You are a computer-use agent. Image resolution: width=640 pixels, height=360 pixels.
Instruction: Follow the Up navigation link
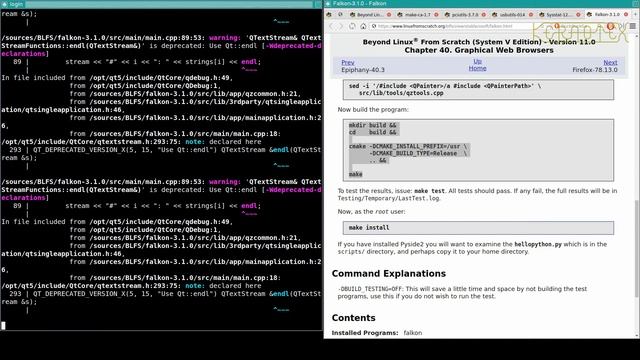click(477, 61)
